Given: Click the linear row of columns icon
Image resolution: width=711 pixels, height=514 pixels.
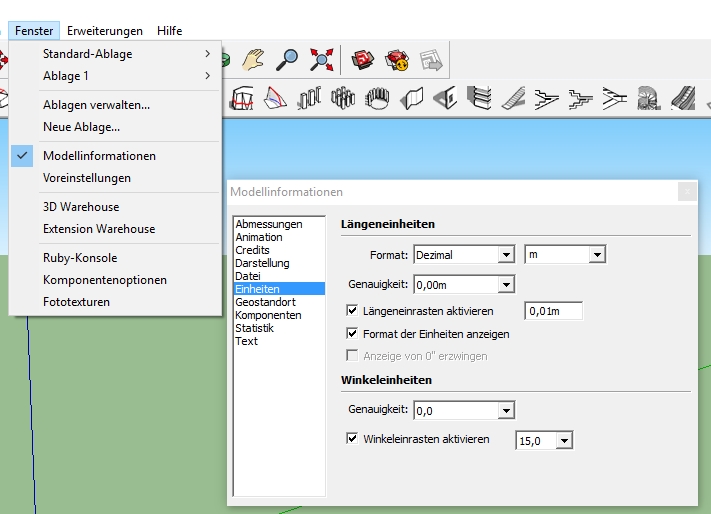Looking at the screenshot, I should (x=309, y=98).
